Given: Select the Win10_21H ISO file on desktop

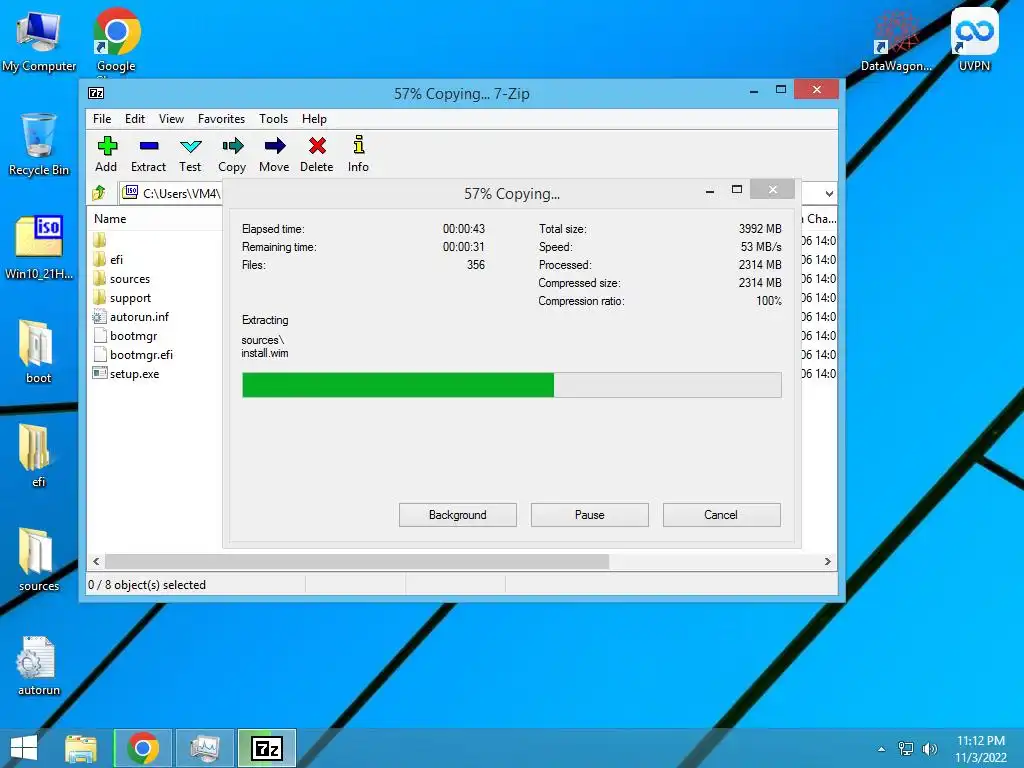Looking at the screenshot, I should coord(39,248).
